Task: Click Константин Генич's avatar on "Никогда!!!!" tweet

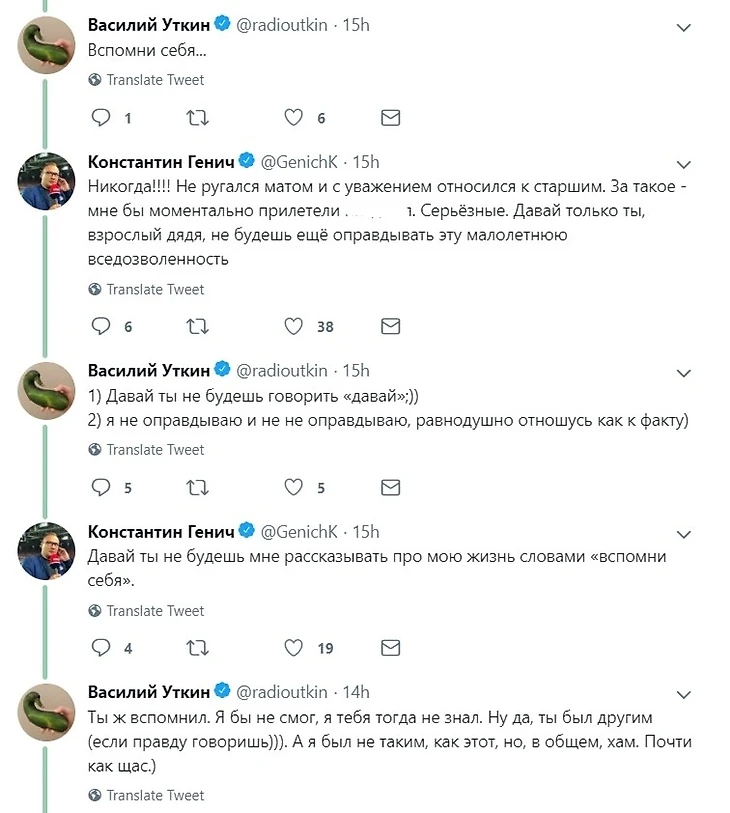Action: pyautogui.click(x=47, y=180)
